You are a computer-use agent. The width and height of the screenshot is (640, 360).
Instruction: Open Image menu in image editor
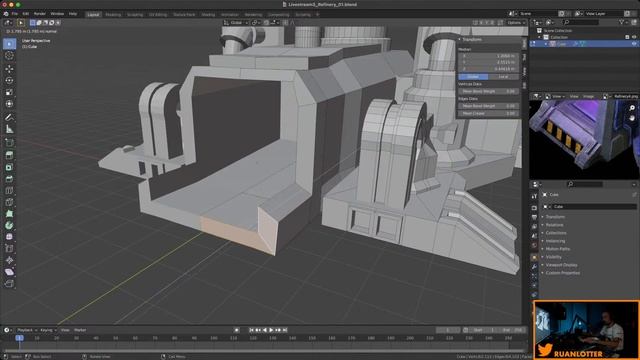tap(588, 96)
